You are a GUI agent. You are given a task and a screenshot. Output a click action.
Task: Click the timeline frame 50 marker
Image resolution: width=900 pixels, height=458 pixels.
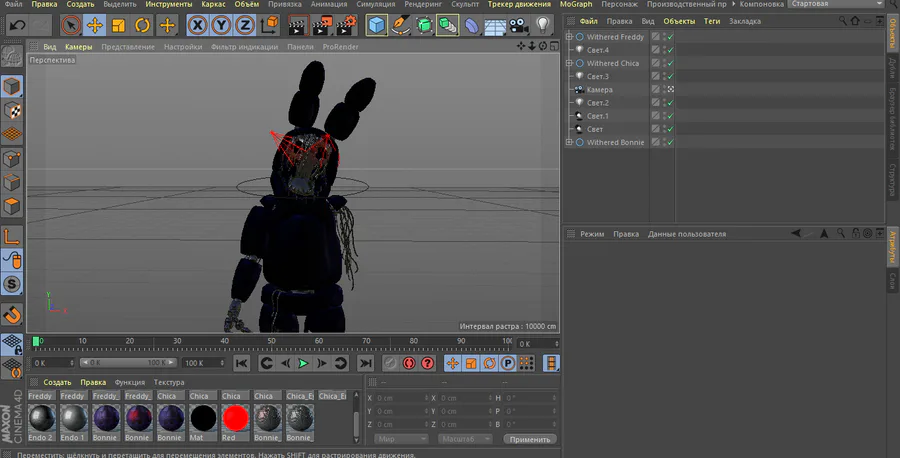point(271,341)
